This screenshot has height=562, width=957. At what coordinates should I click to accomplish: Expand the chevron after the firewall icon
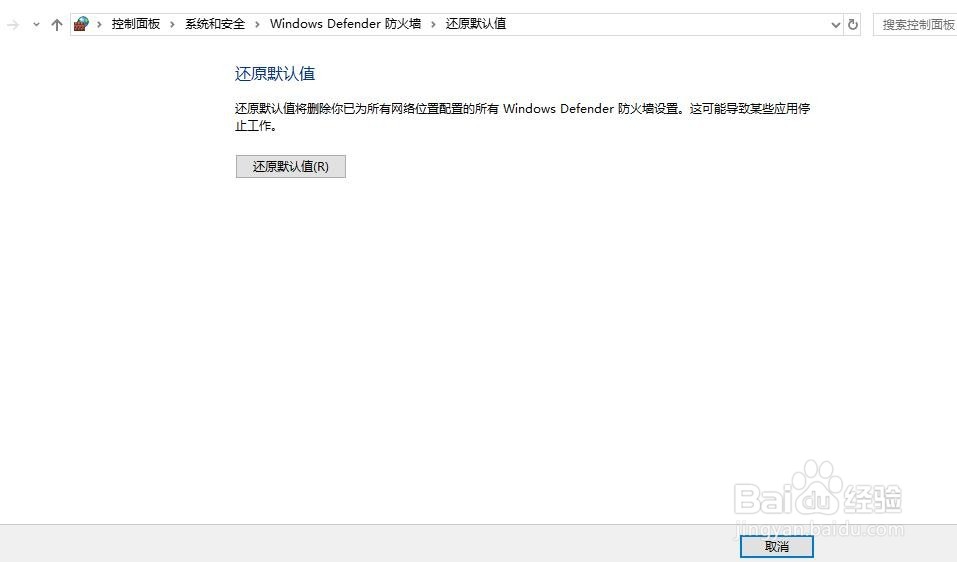pyautogui.click(x=99, y=24)
